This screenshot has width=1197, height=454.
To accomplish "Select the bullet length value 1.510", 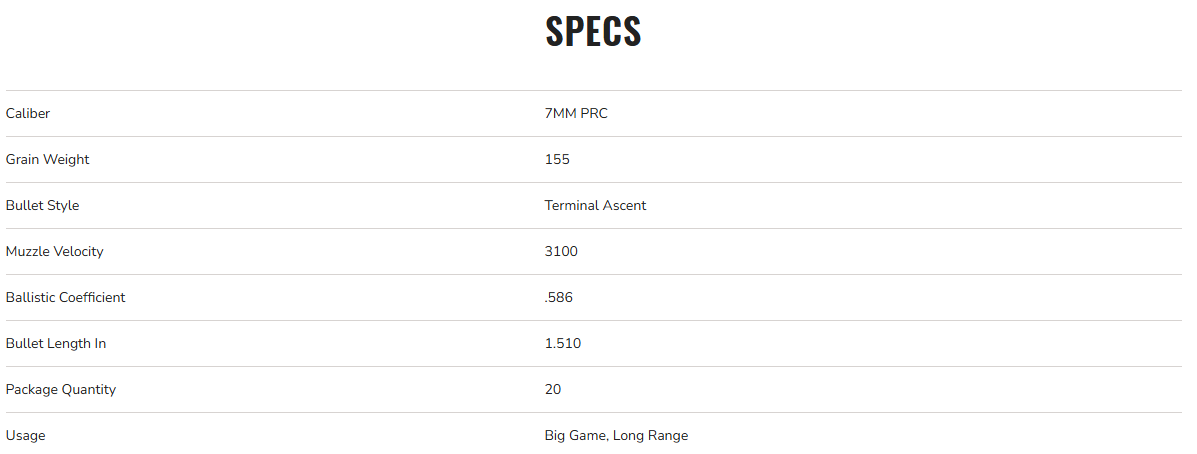I will coord(563,344).
